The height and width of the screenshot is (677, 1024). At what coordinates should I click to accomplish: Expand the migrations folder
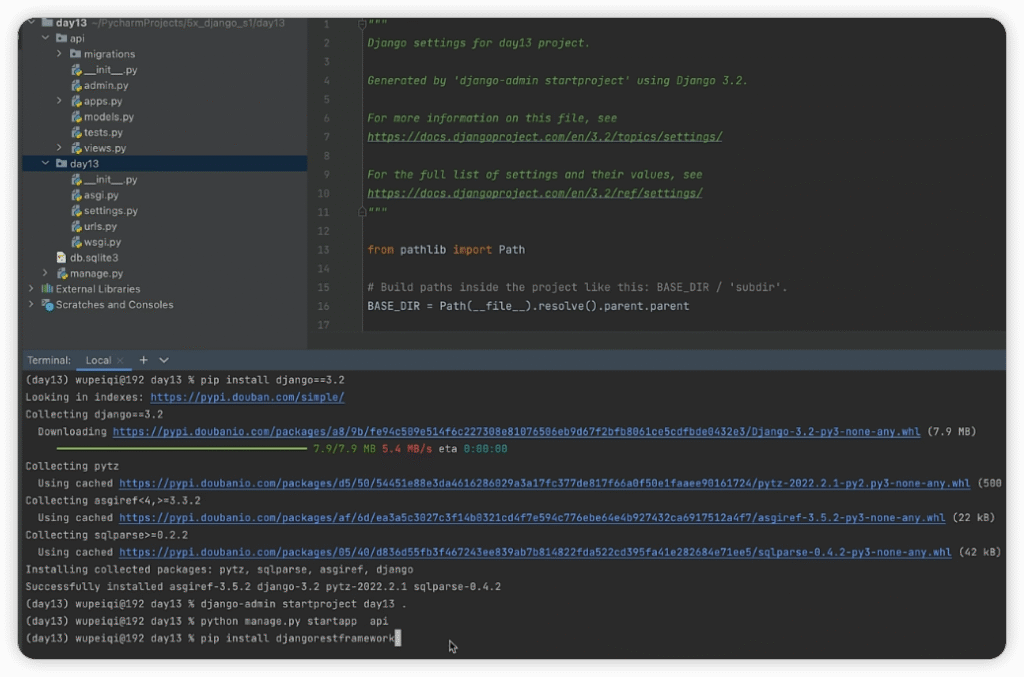tap(59, 54)
